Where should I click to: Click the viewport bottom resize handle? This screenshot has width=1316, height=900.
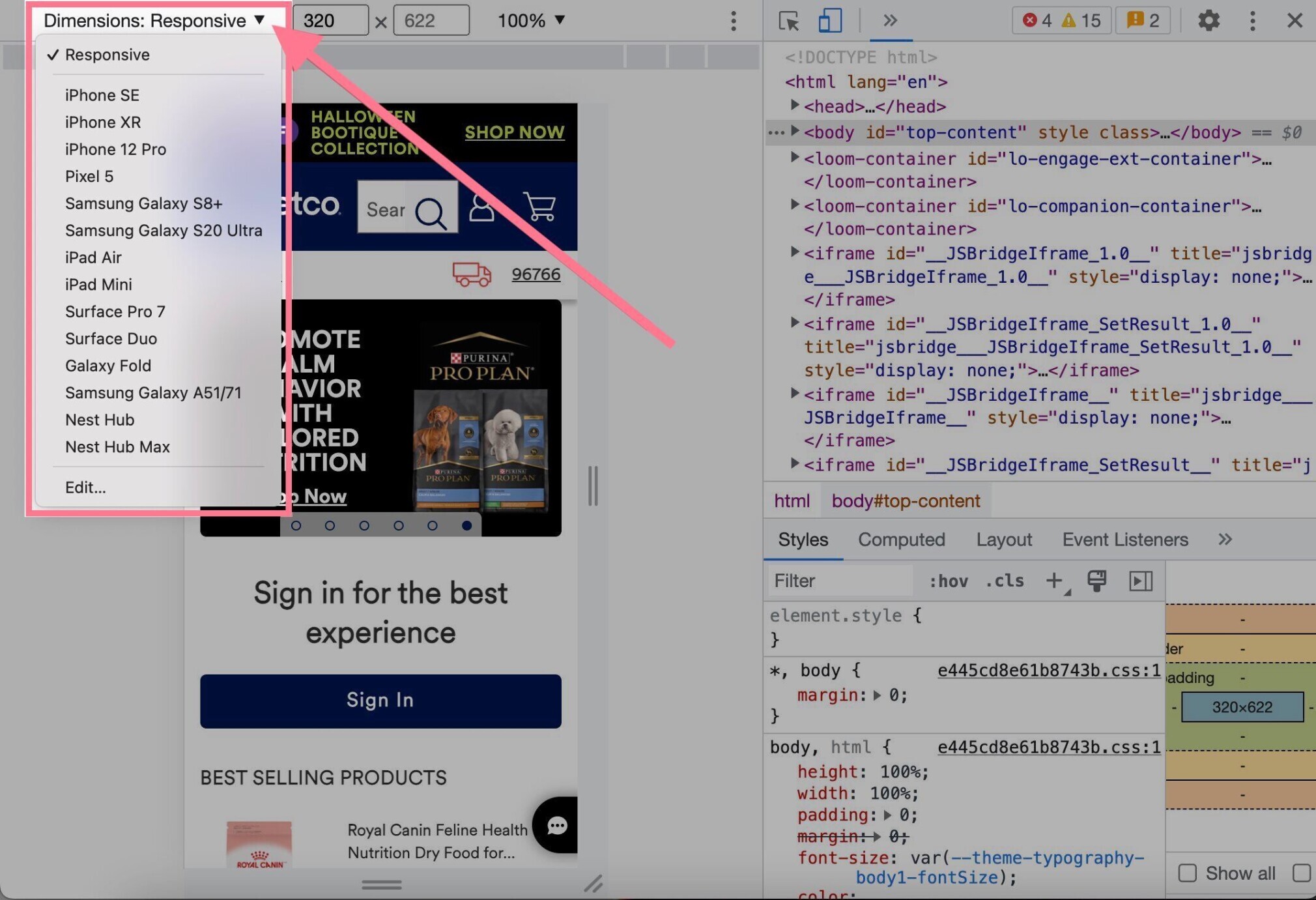(382, 884)
